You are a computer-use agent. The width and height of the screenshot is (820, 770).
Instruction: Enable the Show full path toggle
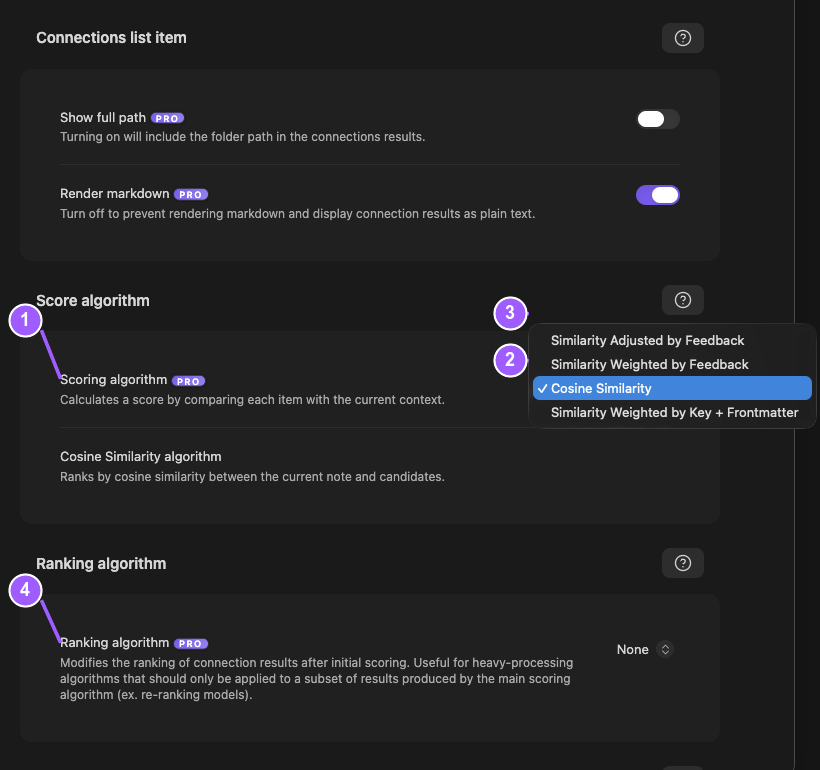[x=658, y=119]
